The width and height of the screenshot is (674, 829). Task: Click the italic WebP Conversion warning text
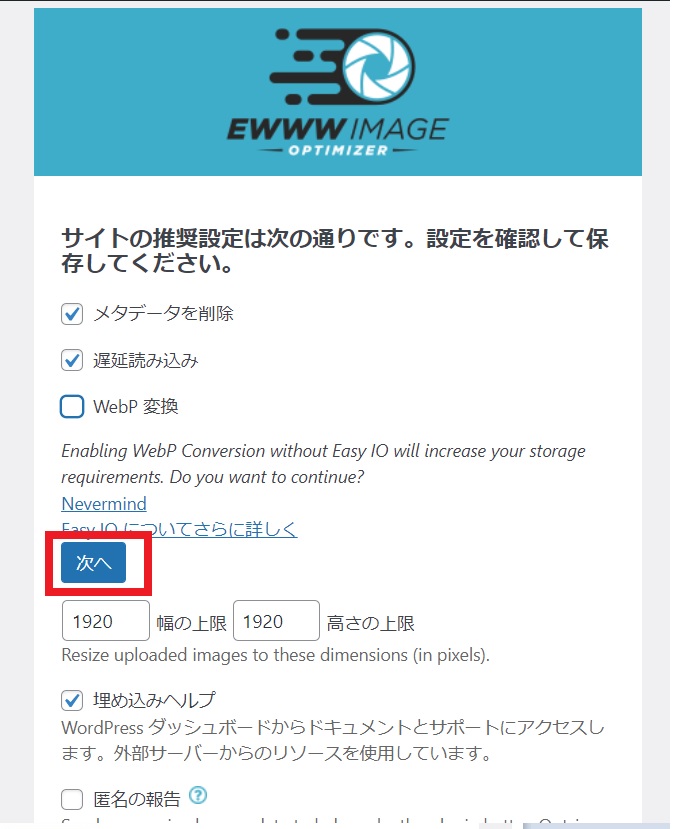[324, 464]
